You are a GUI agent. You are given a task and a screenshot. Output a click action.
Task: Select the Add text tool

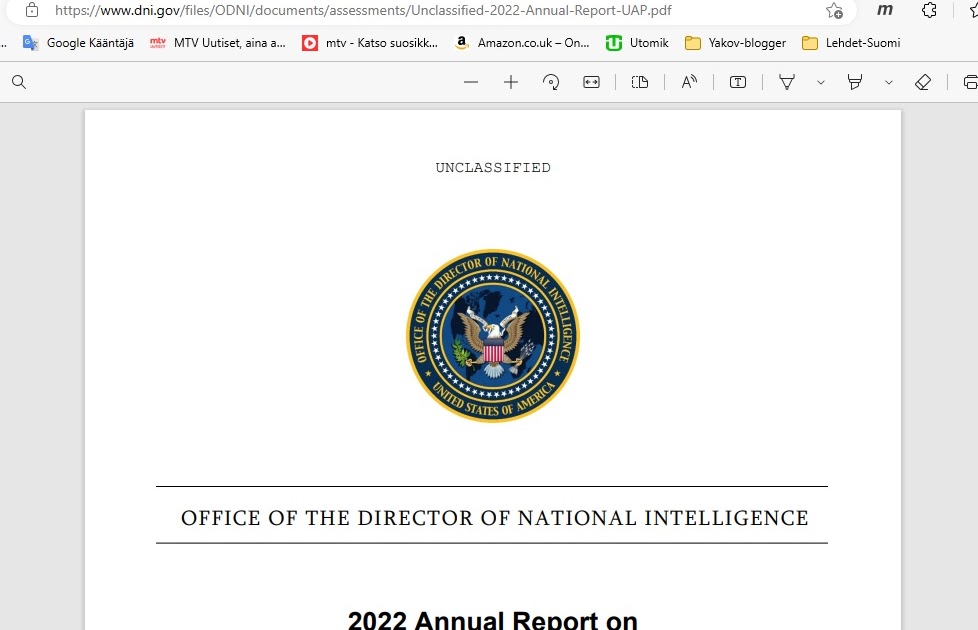738,82
